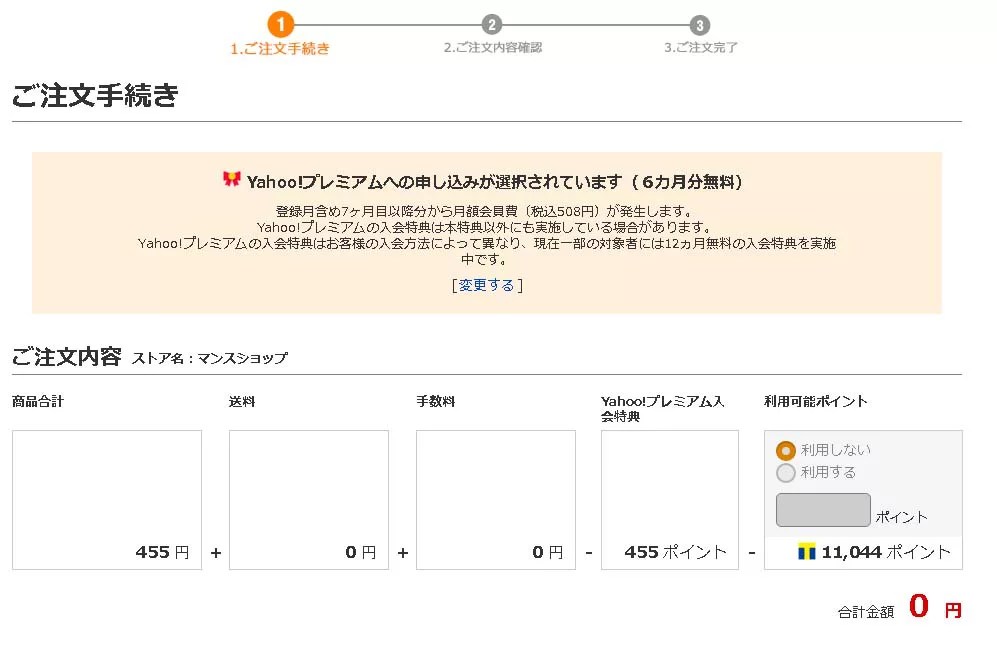Screen dimensions: 997x648
Task: Click the ポイント amount input field
Action: click(823, 510)
